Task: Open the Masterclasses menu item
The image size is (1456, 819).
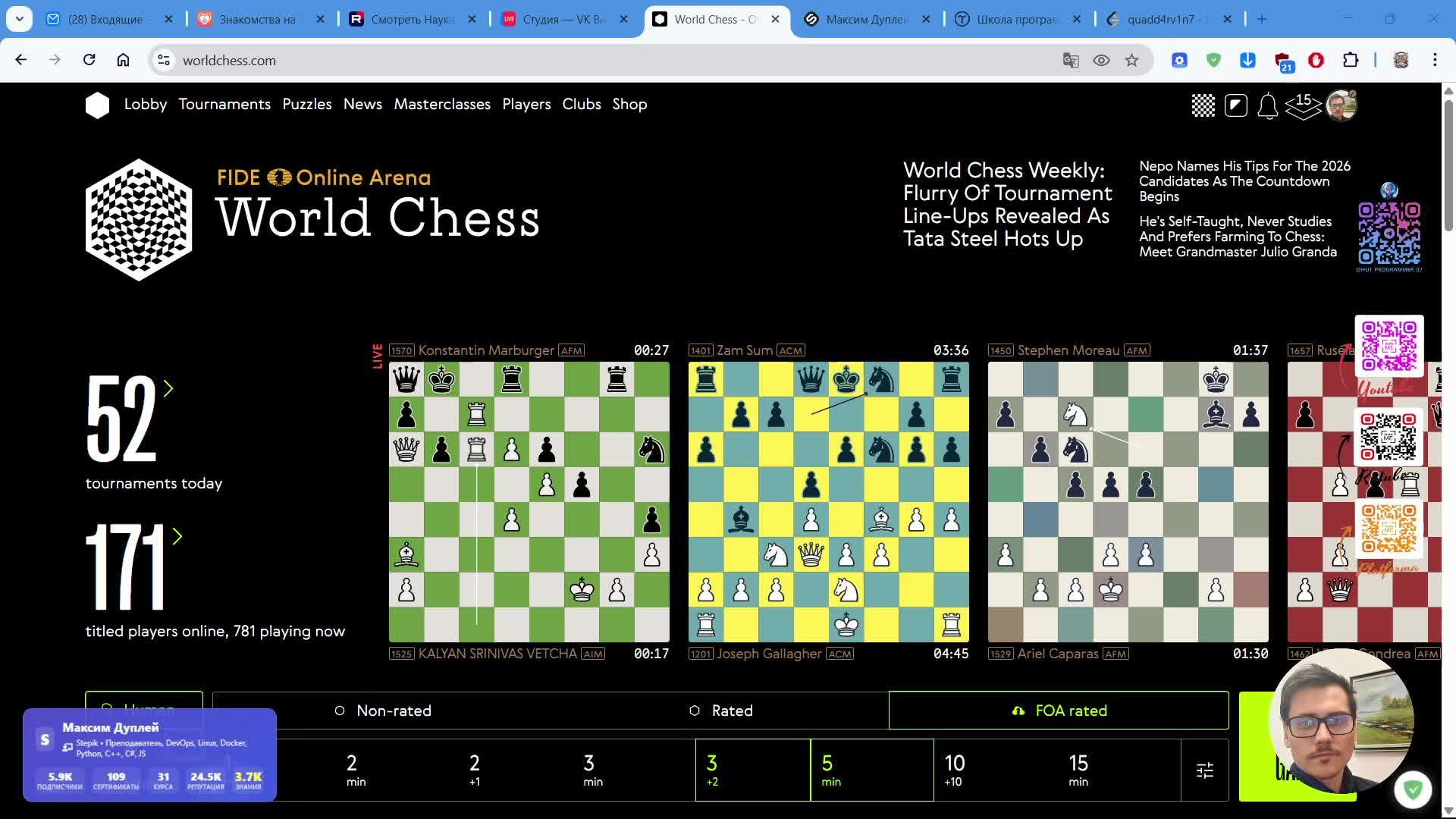Action: tap(441, 105)
